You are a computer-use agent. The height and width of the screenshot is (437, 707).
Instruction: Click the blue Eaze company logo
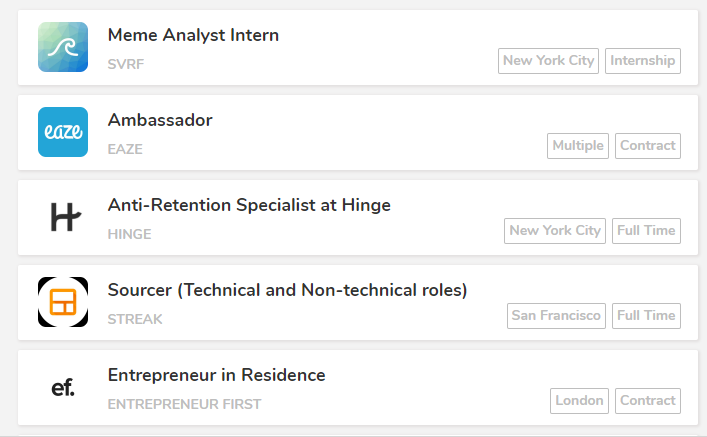(x=63, y=132)
